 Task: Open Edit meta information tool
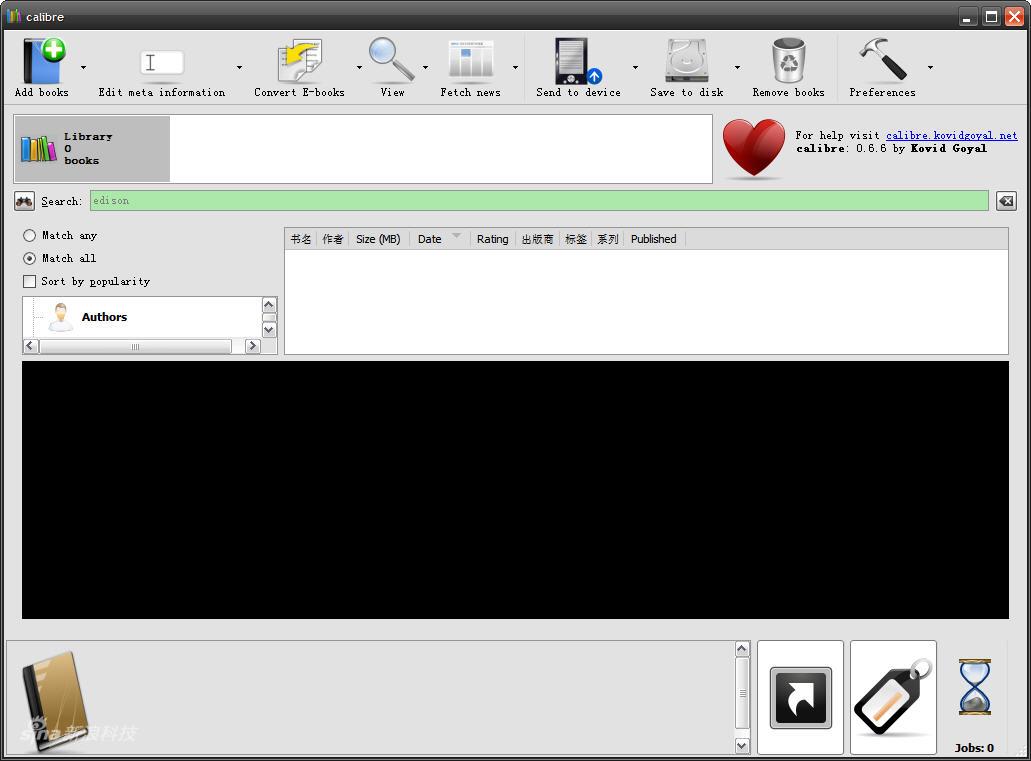point(161,64)
